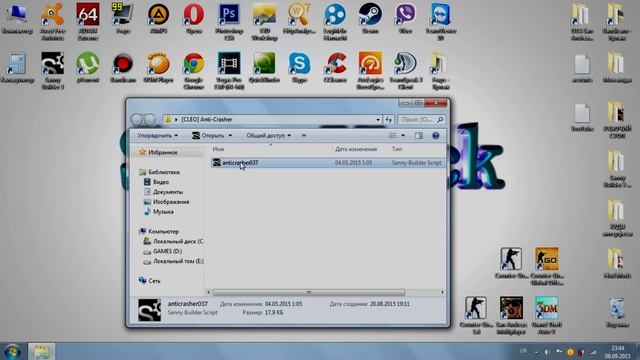Open the Windows Start menu
The image size is (640, 360).
tap(12, 351)
